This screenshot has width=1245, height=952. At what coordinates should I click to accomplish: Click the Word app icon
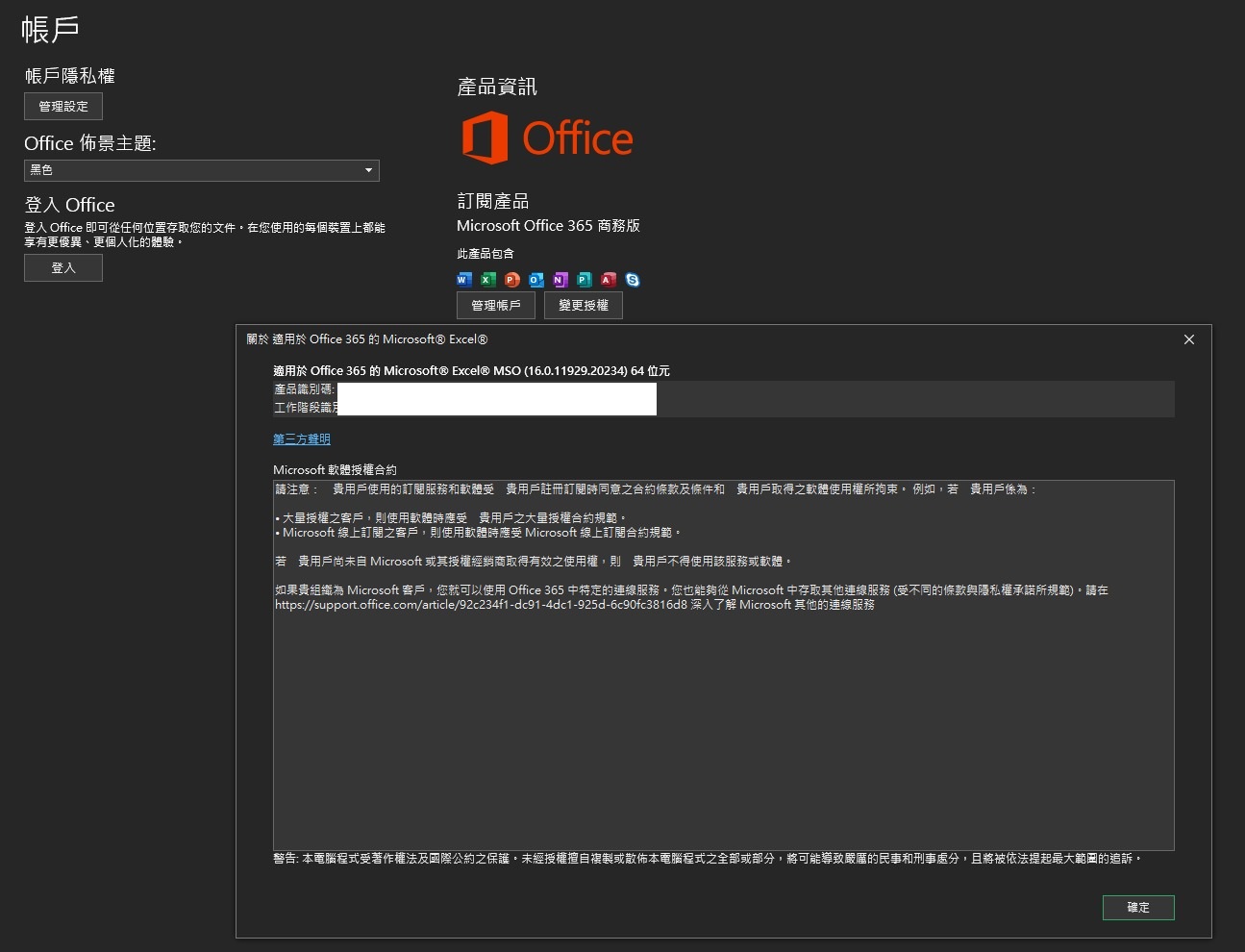tap(464, 280)
